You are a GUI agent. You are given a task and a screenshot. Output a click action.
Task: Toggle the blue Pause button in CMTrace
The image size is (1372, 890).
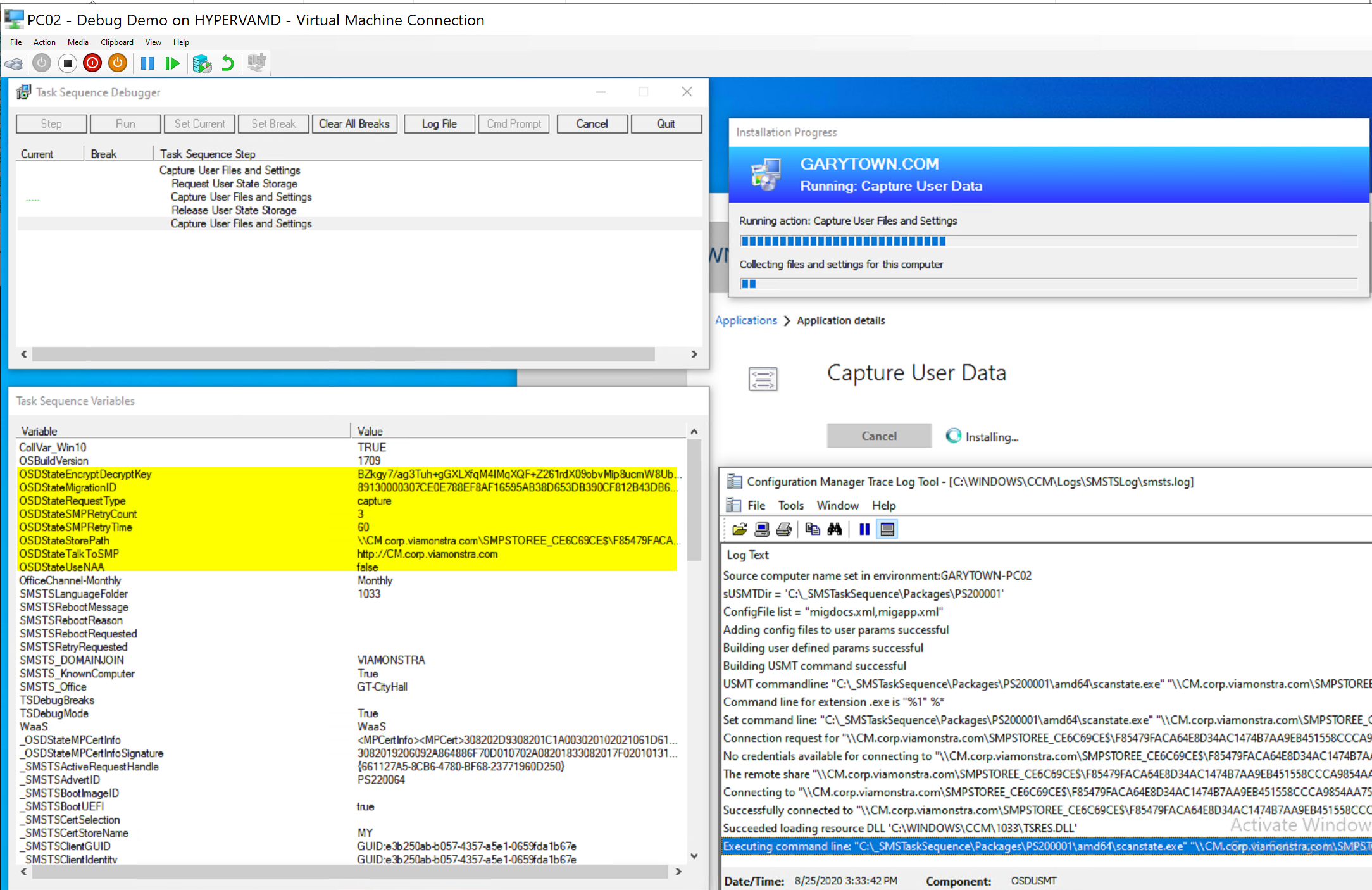(x=864, y=529)
